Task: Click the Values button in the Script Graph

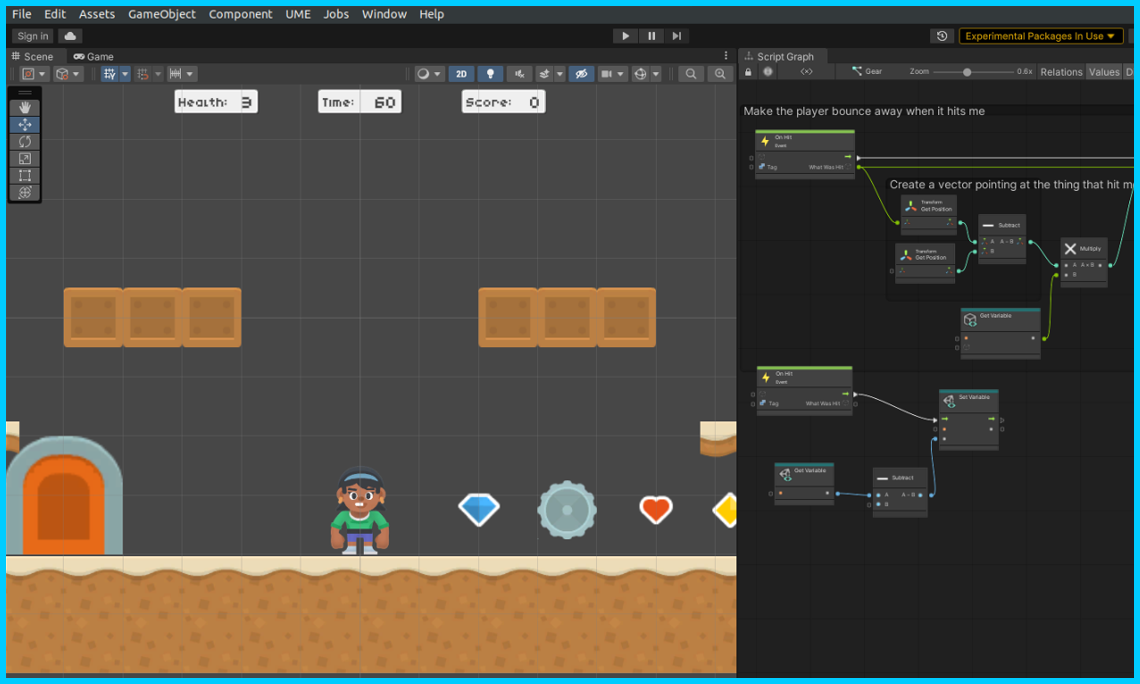Action: point(1104,71)
